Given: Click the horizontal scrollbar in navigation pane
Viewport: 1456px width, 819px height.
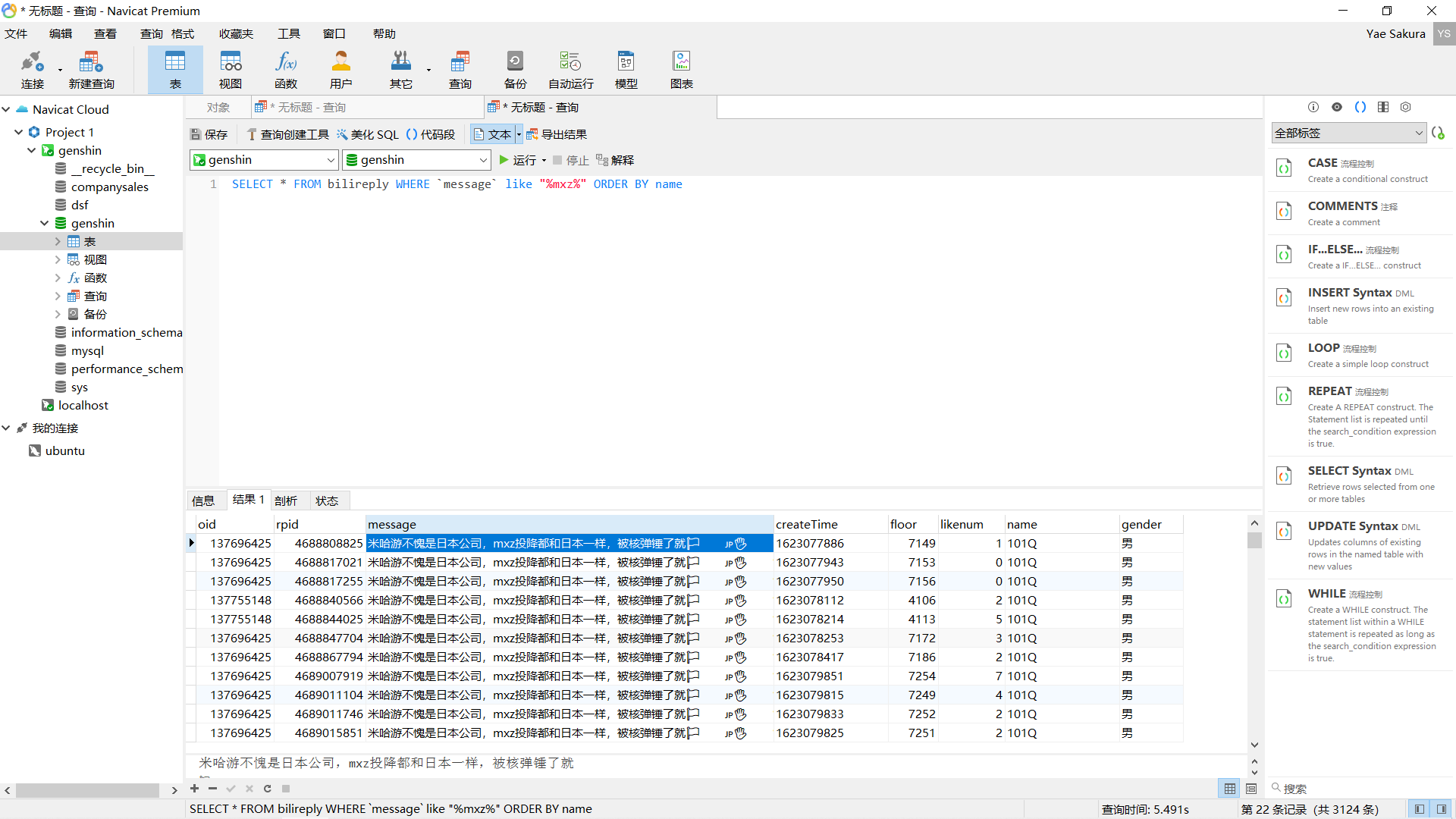Looking at the screenshot, I should point(87,790).
